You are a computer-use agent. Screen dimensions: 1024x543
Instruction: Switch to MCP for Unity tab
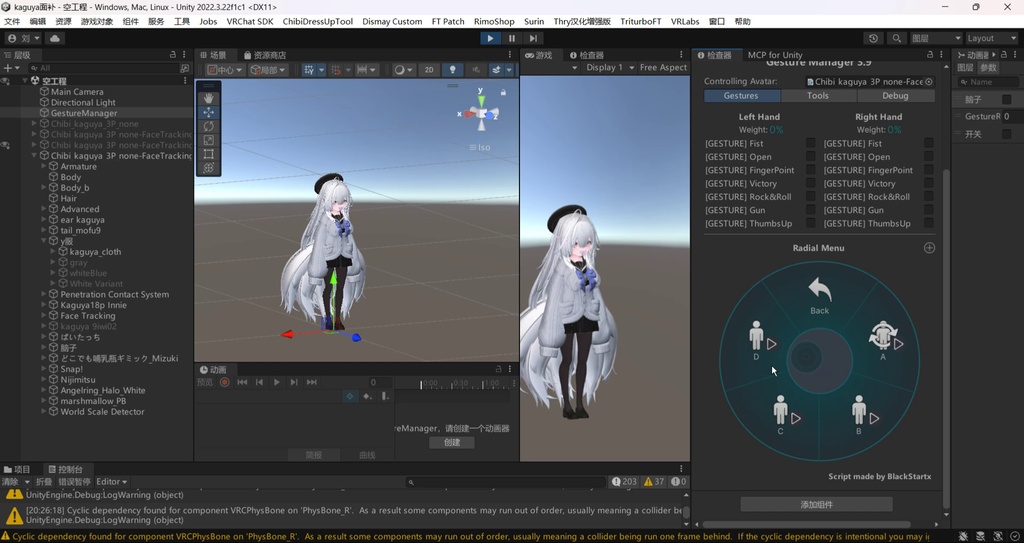click(775, 55)
